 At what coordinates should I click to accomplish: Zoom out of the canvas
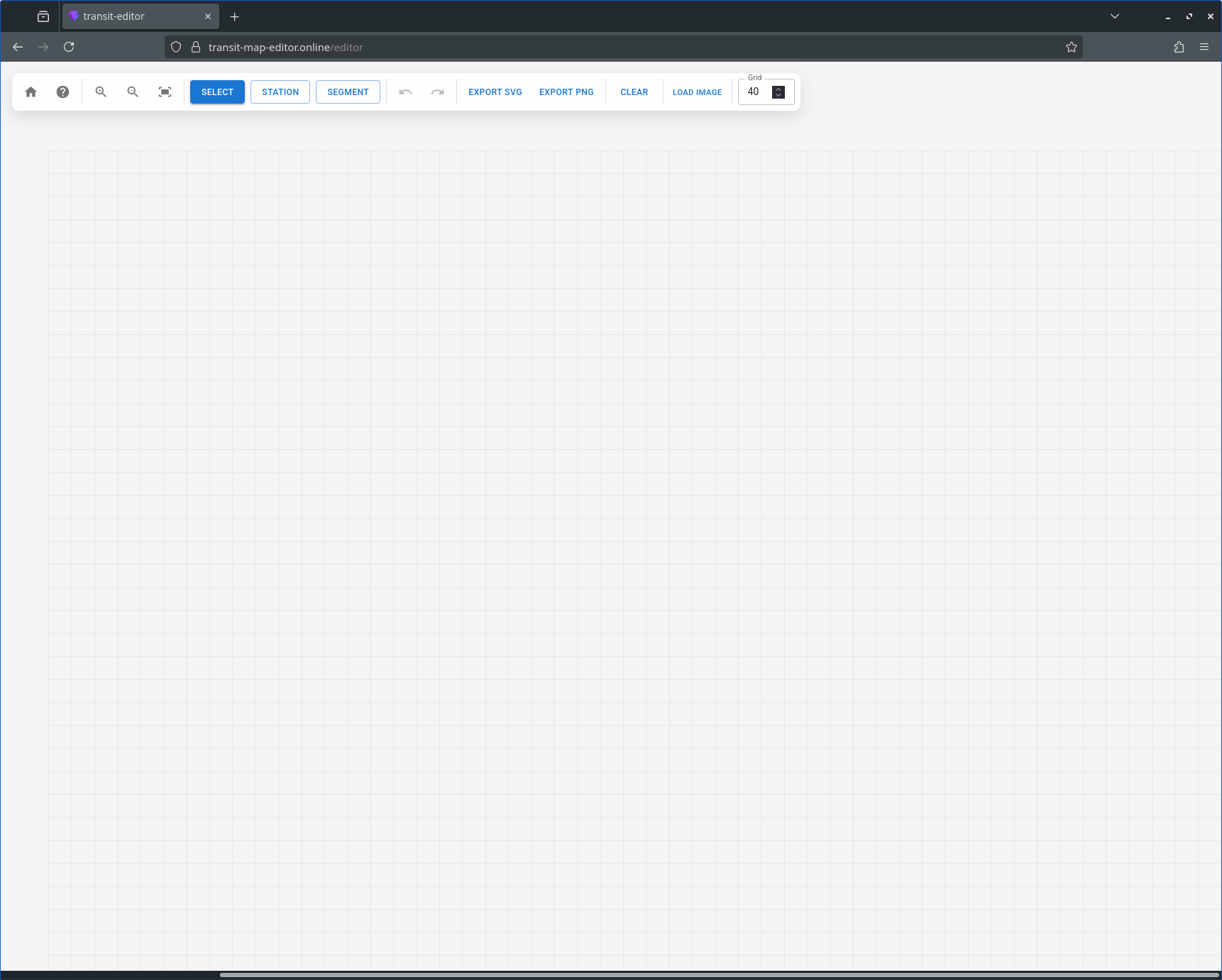coord(133,92)
